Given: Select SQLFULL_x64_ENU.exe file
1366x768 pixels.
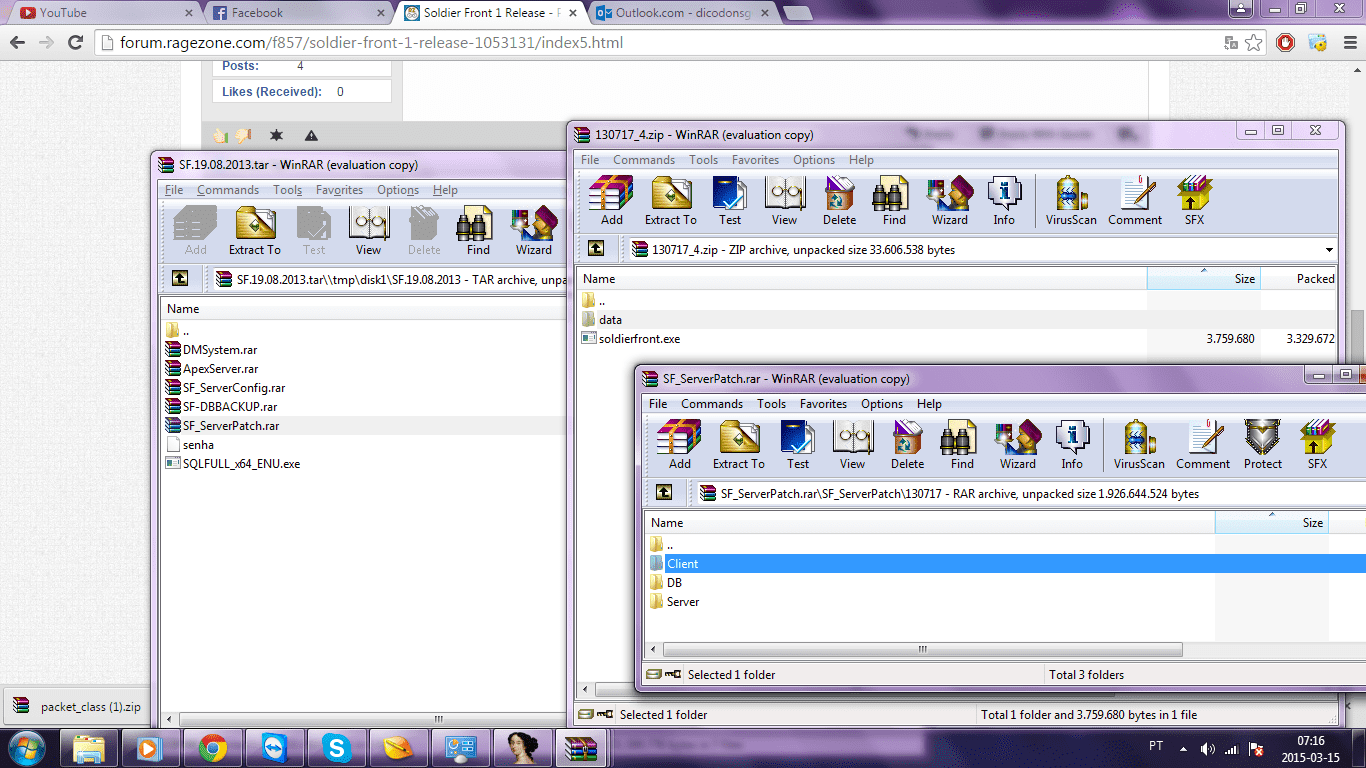Looking at the screenshot, I should click(233, 464).
